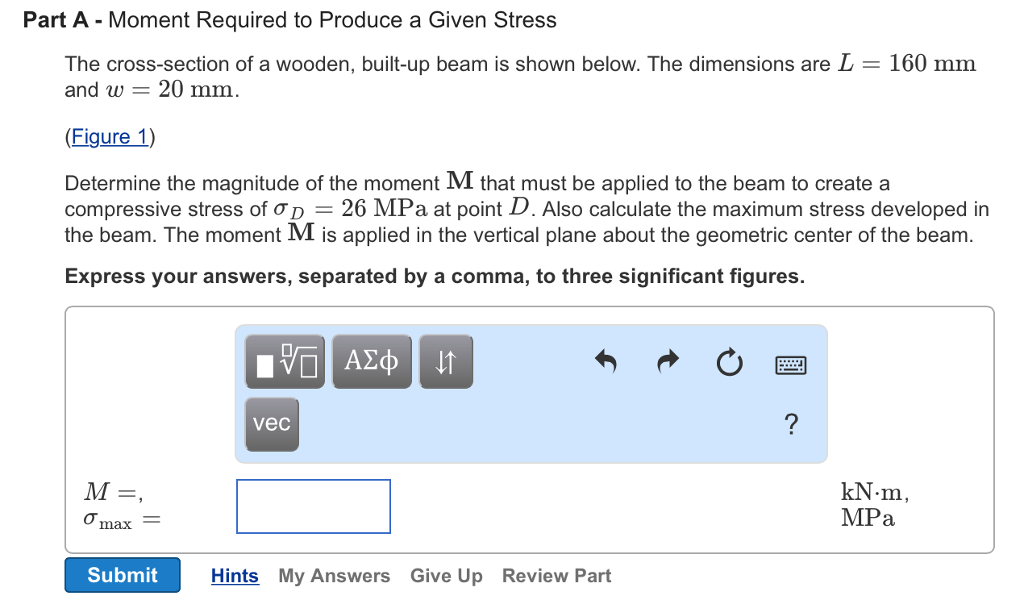1024x600 pixels.
Task: Insert a vector using the vec tool
Action: point(271,423)
